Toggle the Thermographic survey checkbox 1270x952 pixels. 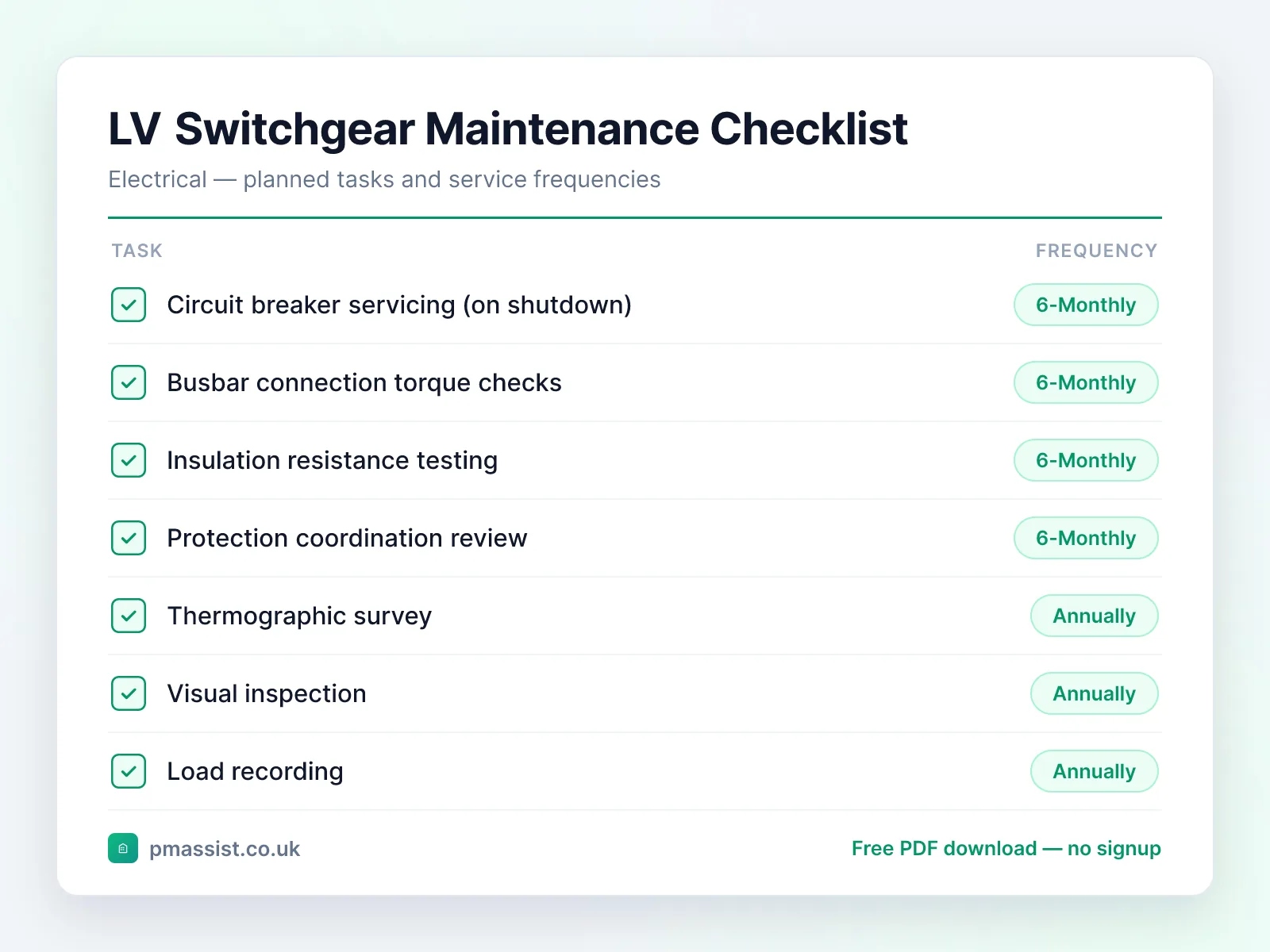pos(129,616)
